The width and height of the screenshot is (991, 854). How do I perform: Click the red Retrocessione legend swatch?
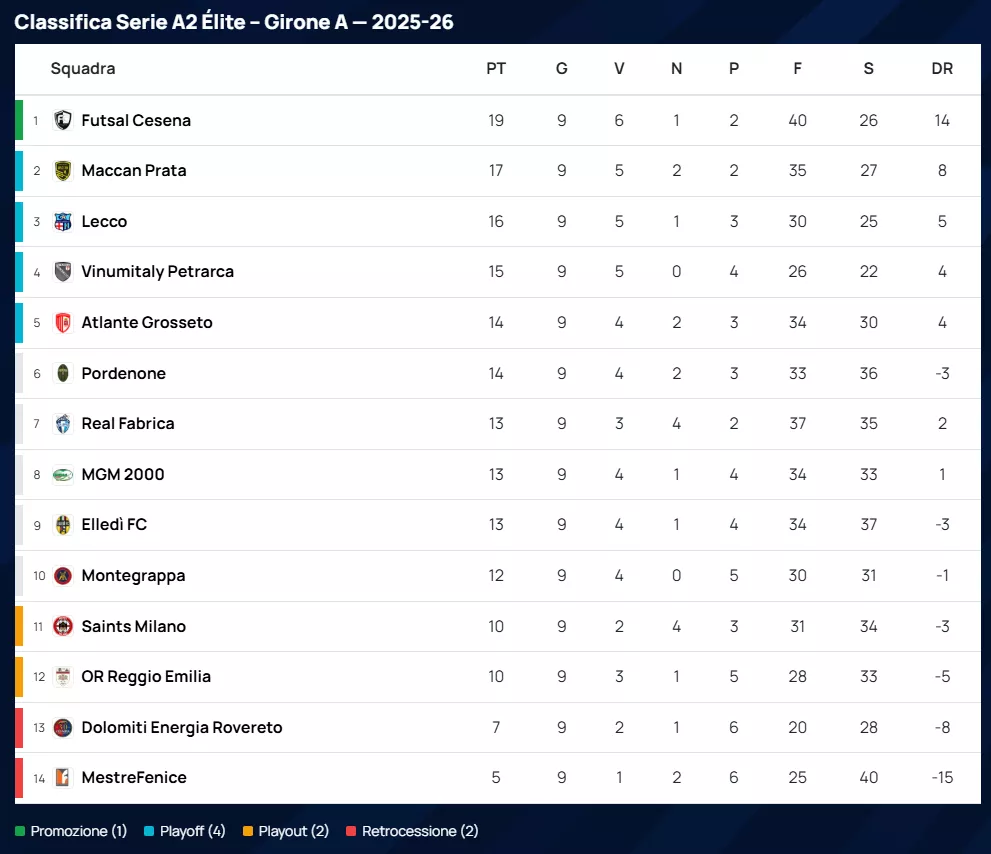point(351,832)
